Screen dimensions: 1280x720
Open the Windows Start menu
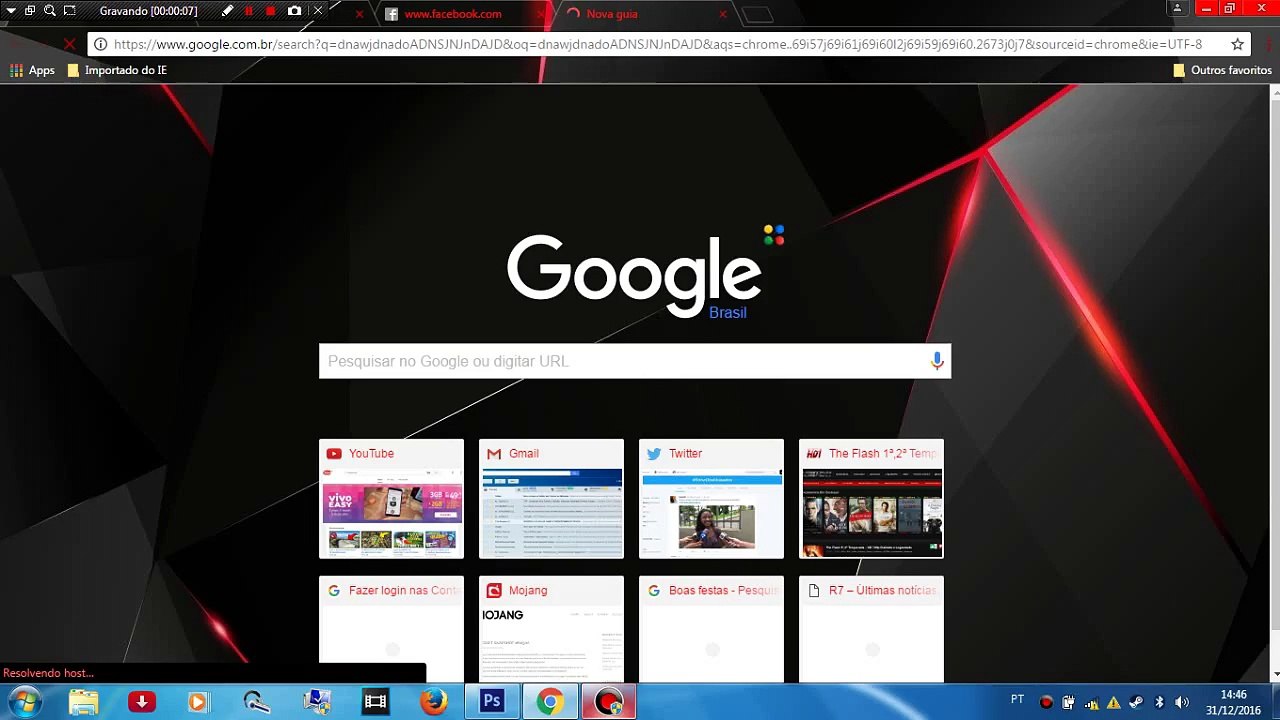click(25, 701)
